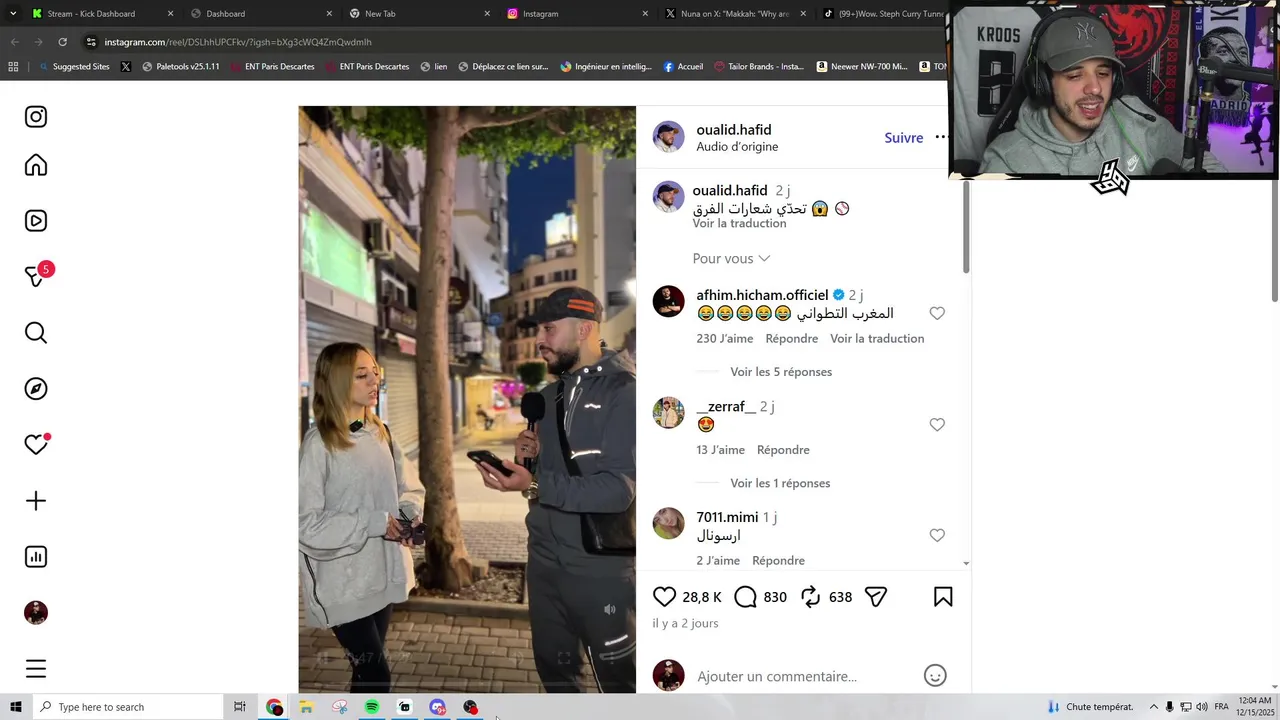Open comments bubble icon next to 830
1280x720 pixels.
(x=745, y=597)
